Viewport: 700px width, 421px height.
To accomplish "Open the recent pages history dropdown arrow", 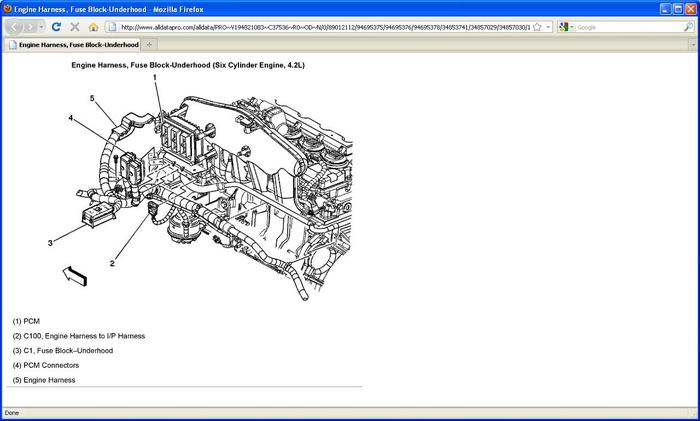I will click(41, 27).
